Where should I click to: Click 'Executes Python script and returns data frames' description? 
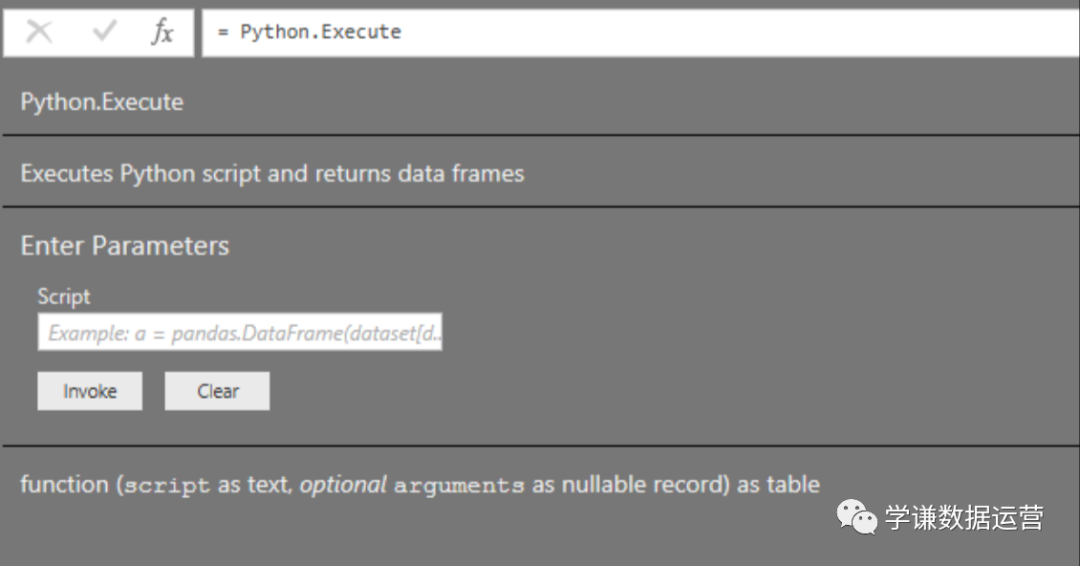272,173
